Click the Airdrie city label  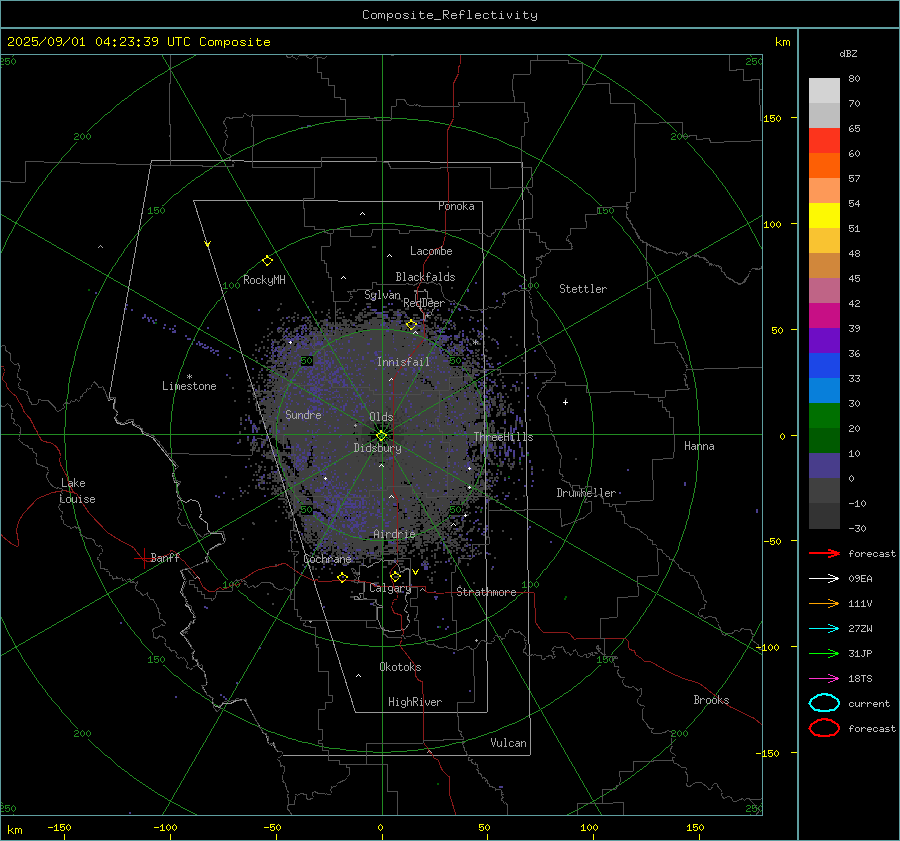(394, 534)
